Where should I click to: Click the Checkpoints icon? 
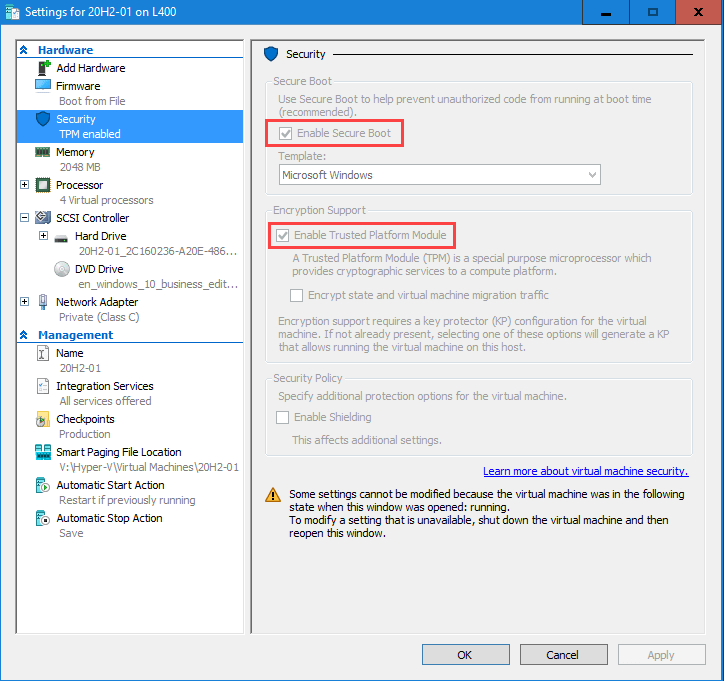point(42,419)
